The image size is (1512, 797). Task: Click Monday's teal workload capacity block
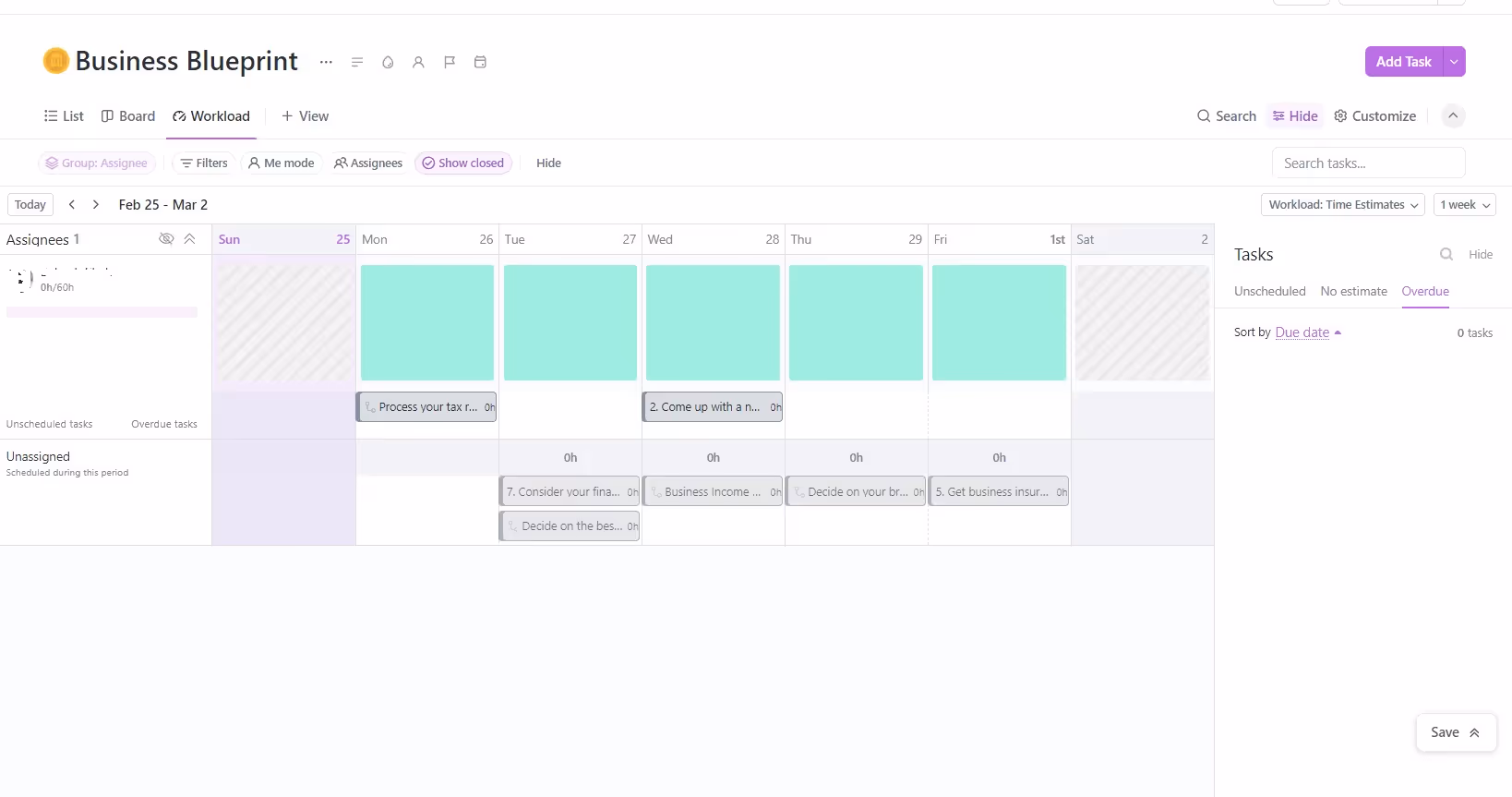[427, 322]
